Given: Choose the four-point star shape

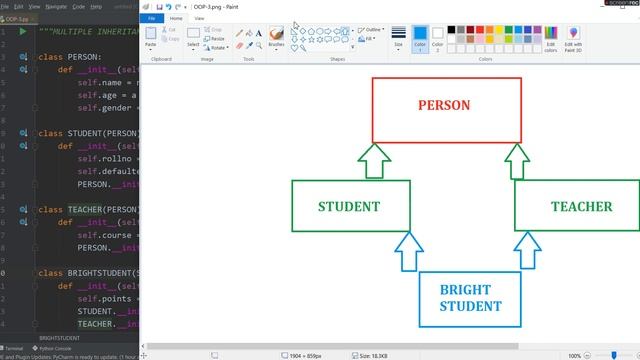Looking at the screenshot, I should [x=303, y=40].
